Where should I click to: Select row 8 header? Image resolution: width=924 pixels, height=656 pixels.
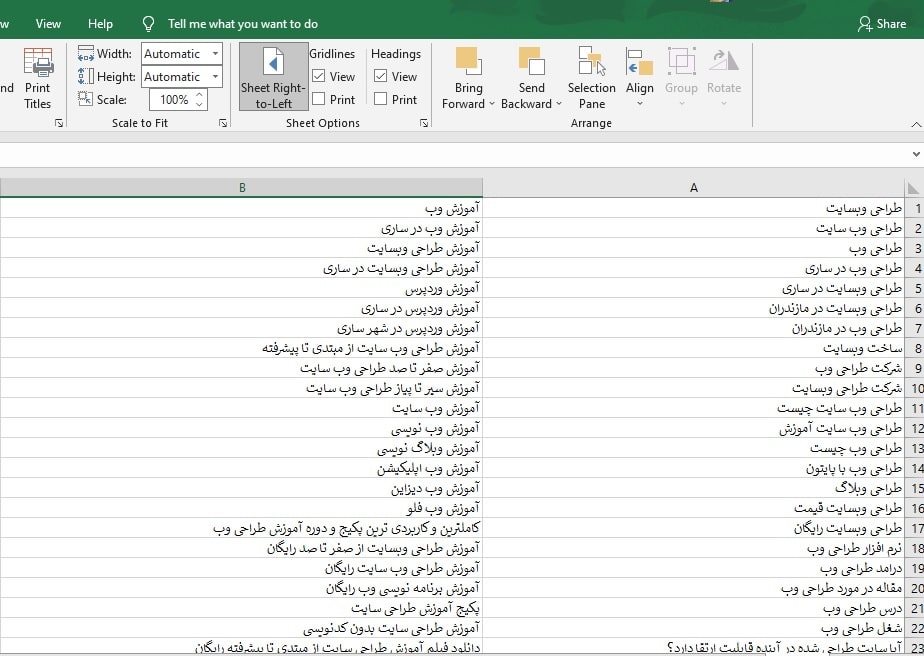915,349
